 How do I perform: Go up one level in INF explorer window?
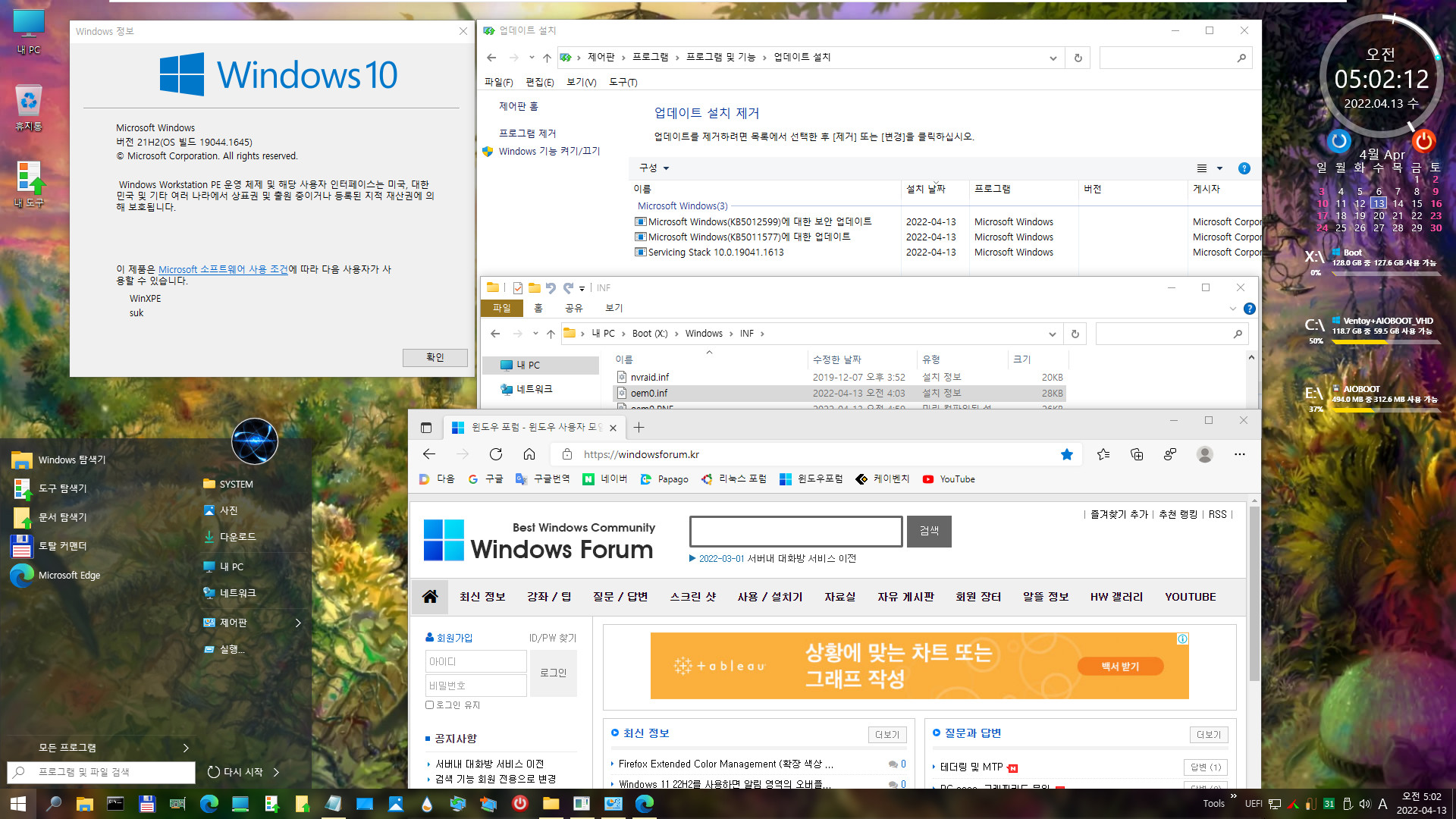click(551, 334)
